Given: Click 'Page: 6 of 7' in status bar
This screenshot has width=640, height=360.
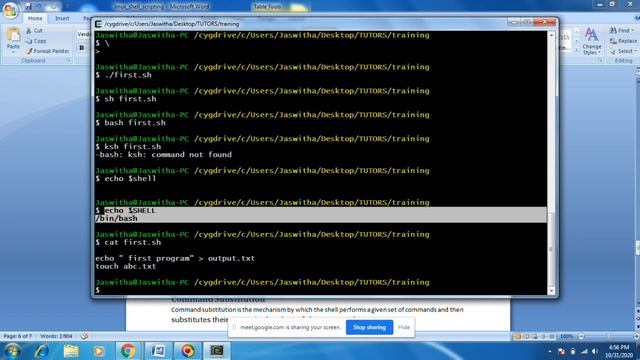Looking at the screenshot, I should coord(18,336).
